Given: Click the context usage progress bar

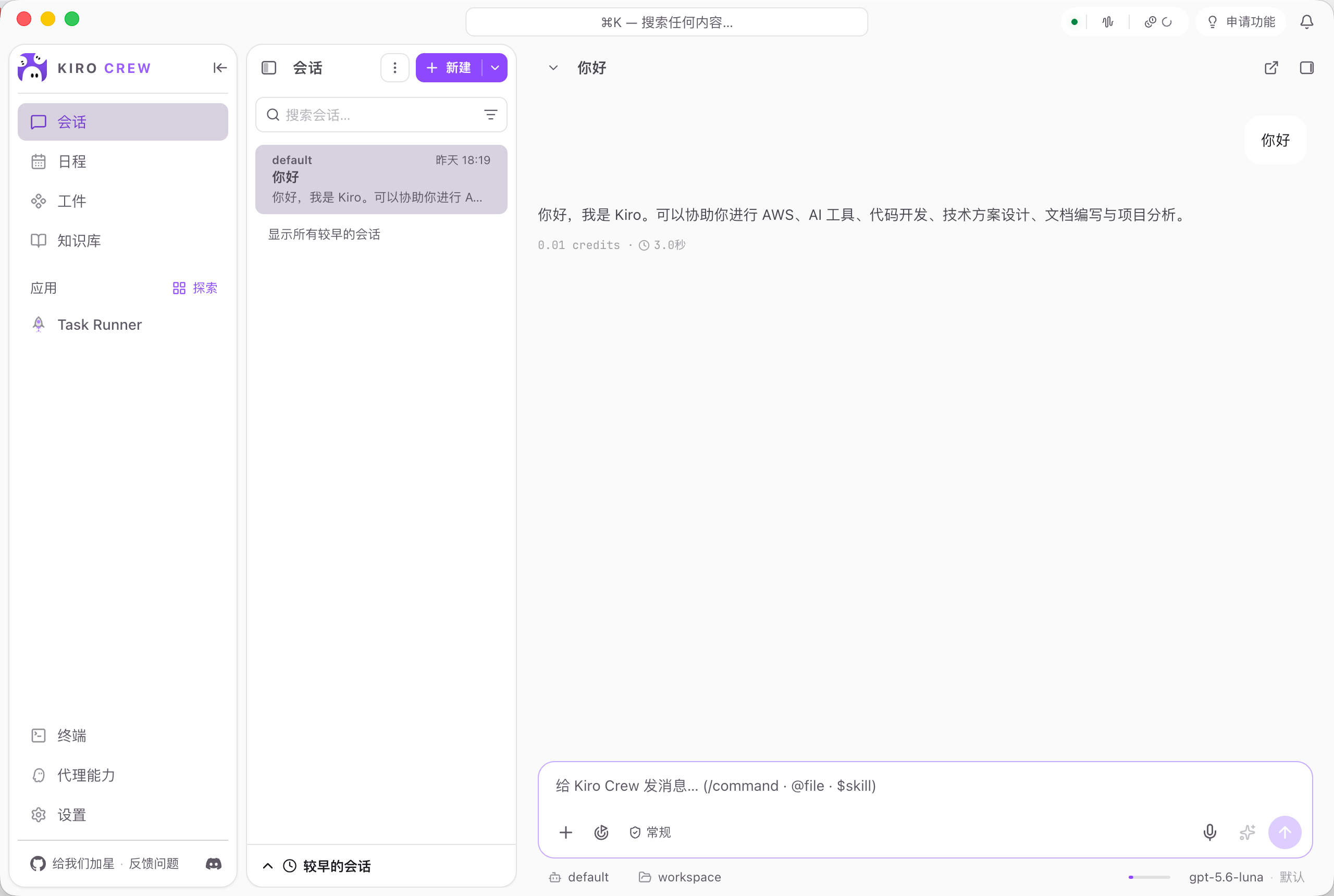Looking at the screenshot, I should pyautogui.click(x=1150, y=877).
